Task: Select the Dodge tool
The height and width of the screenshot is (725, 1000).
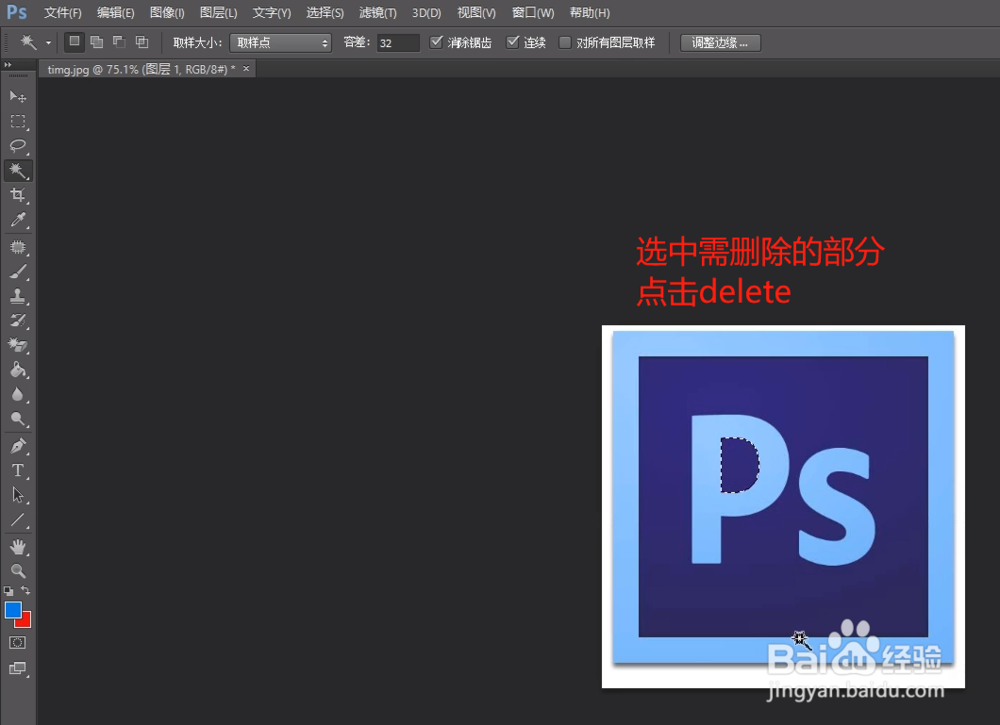Action: 17,419
